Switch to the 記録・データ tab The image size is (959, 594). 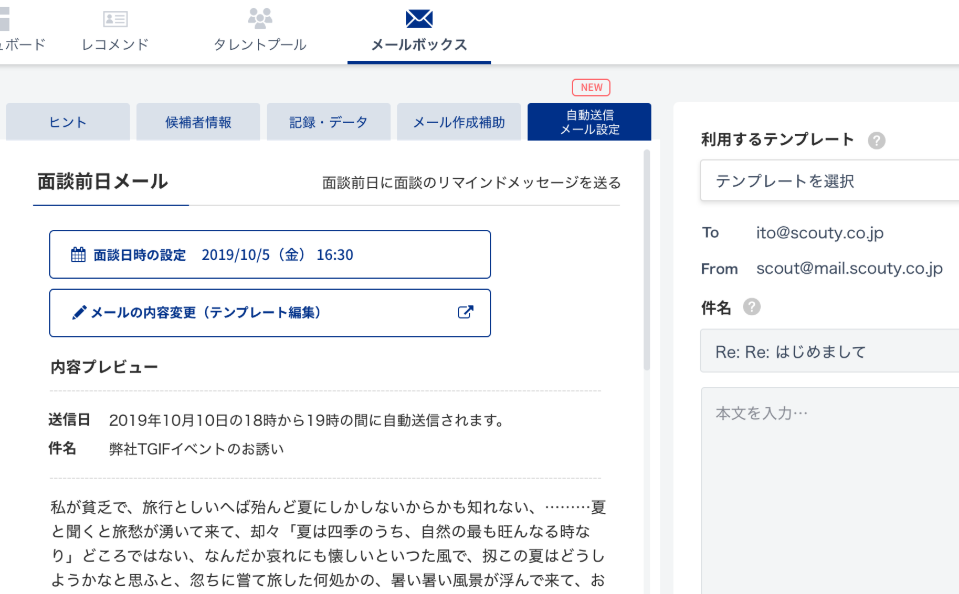[x=328, y=122]
